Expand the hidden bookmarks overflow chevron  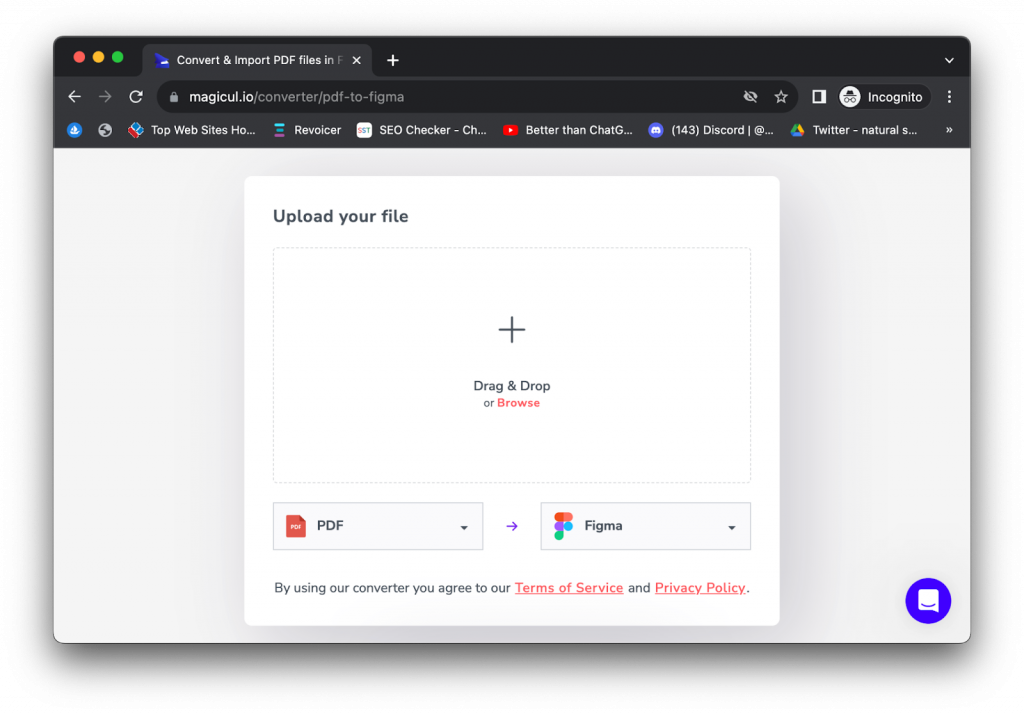[949, 129]
